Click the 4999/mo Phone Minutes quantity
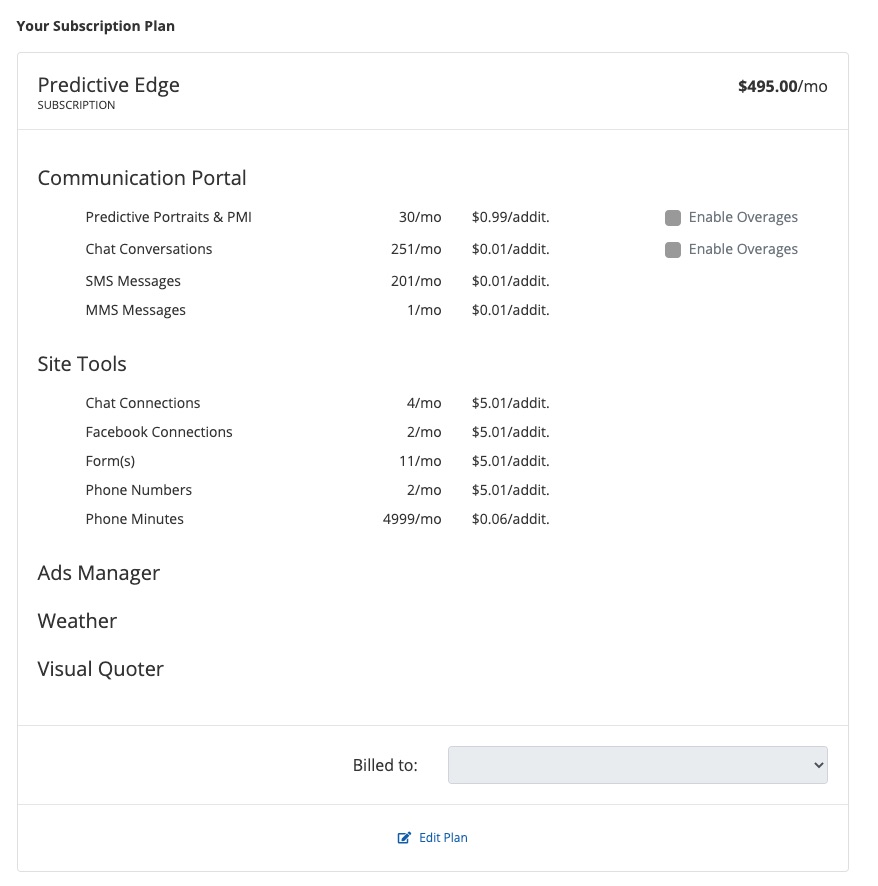Screen dimensions: 878x886 (412, 519)
